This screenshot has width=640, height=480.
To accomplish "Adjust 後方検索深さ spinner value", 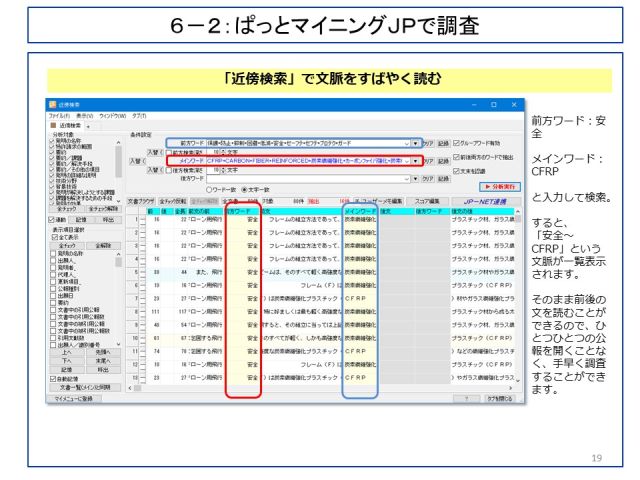I will (223, 170).
